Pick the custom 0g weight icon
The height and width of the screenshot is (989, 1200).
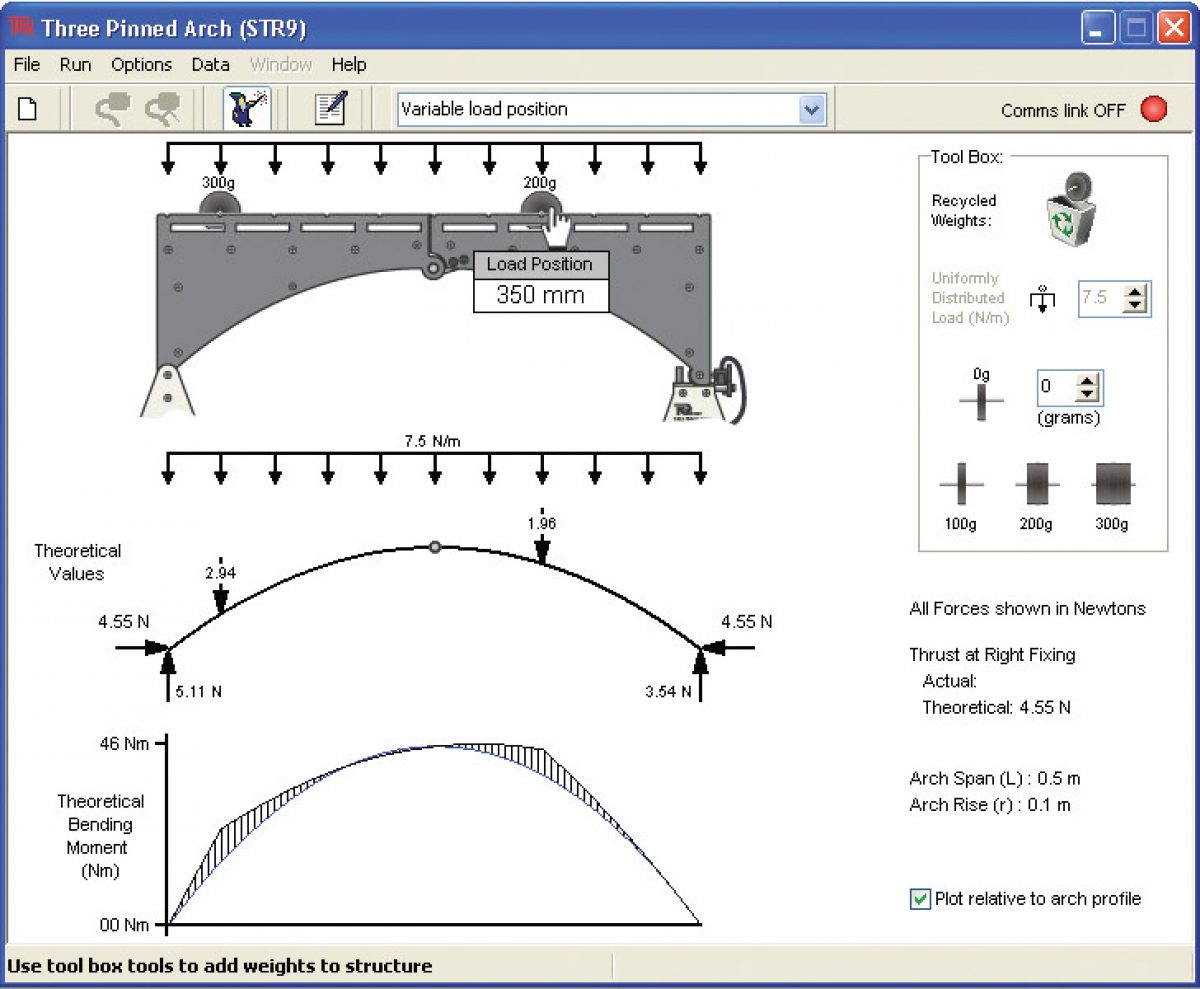point(981,400)
